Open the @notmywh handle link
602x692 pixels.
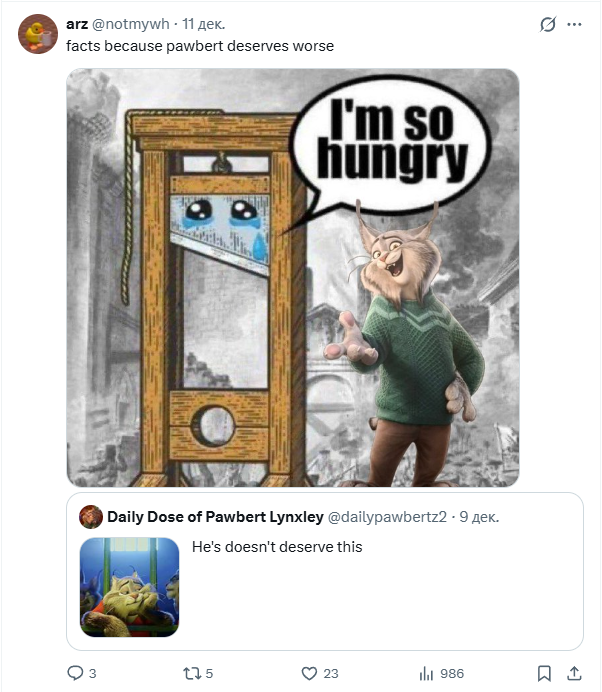(131, 25)
